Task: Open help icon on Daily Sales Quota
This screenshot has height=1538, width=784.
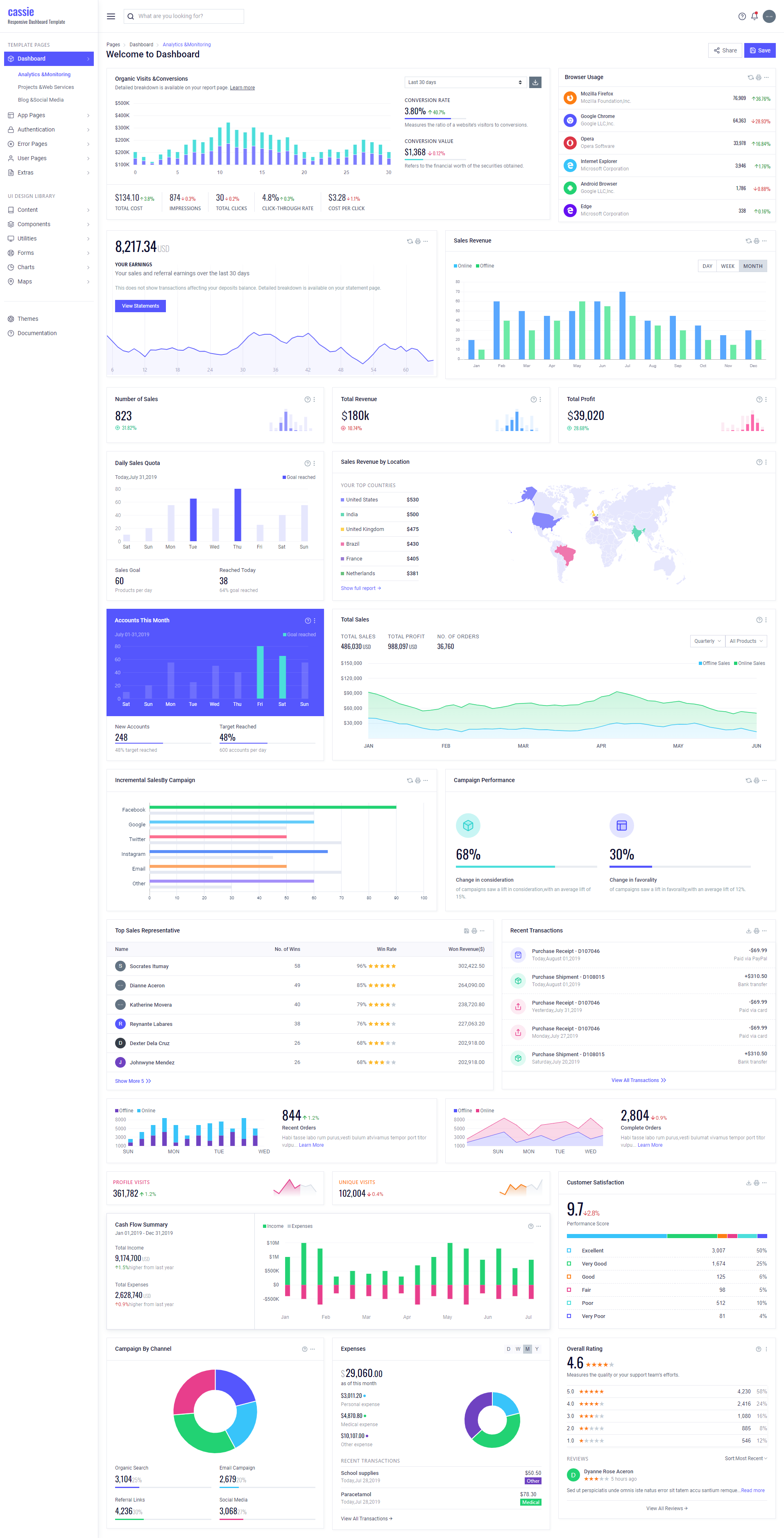Action: (x=308, y=463)
